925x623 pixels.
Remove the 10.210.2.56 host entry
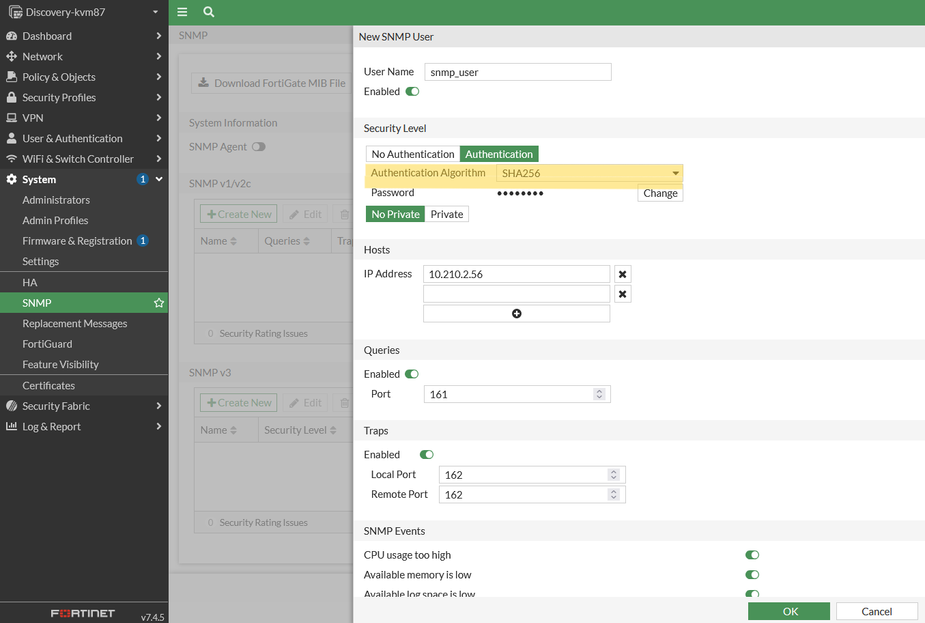[622, 274]
